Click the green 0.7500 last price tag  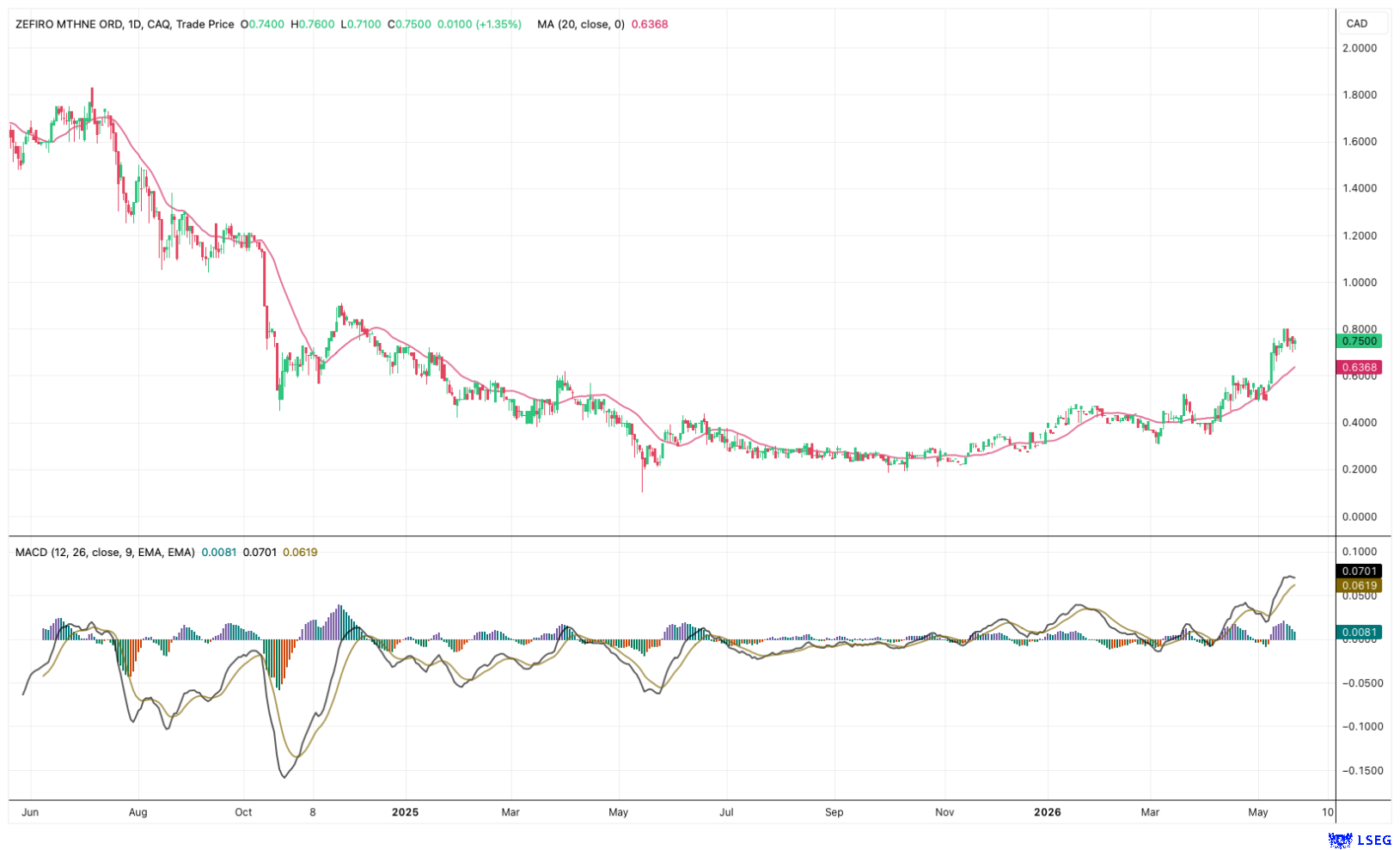pos(1359,341)
